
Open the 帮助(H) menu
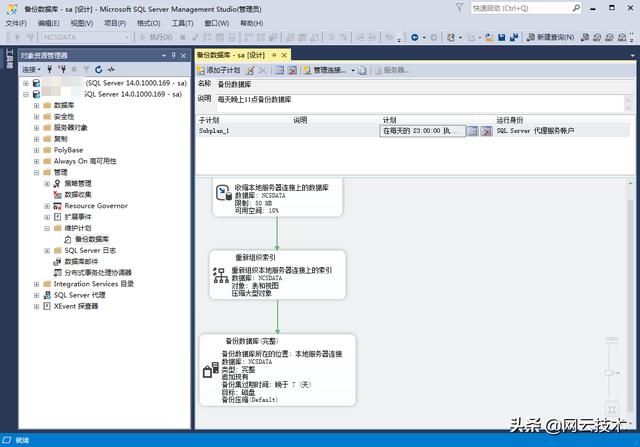[x=251, y=23]
